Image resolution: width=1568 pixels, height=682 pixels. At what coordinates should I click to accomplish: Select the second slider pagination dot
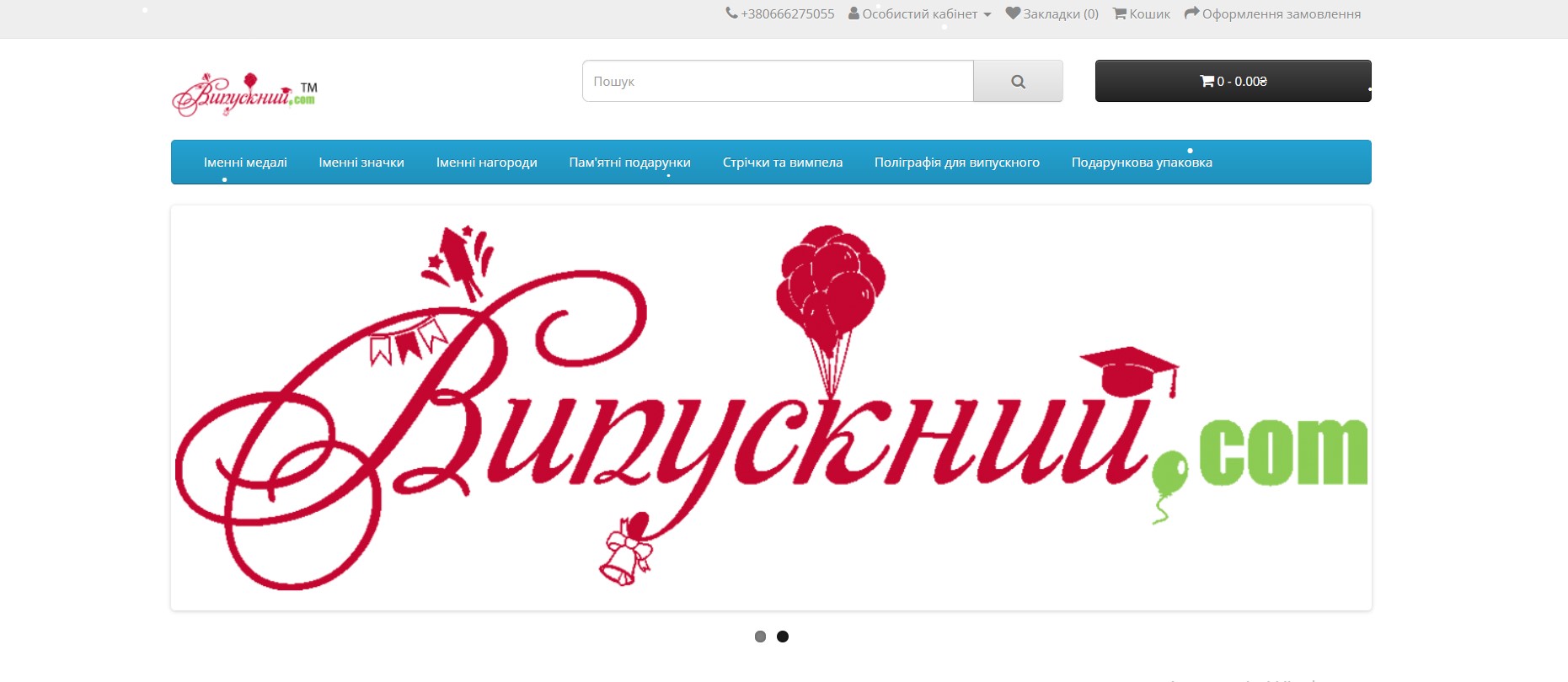783,637
